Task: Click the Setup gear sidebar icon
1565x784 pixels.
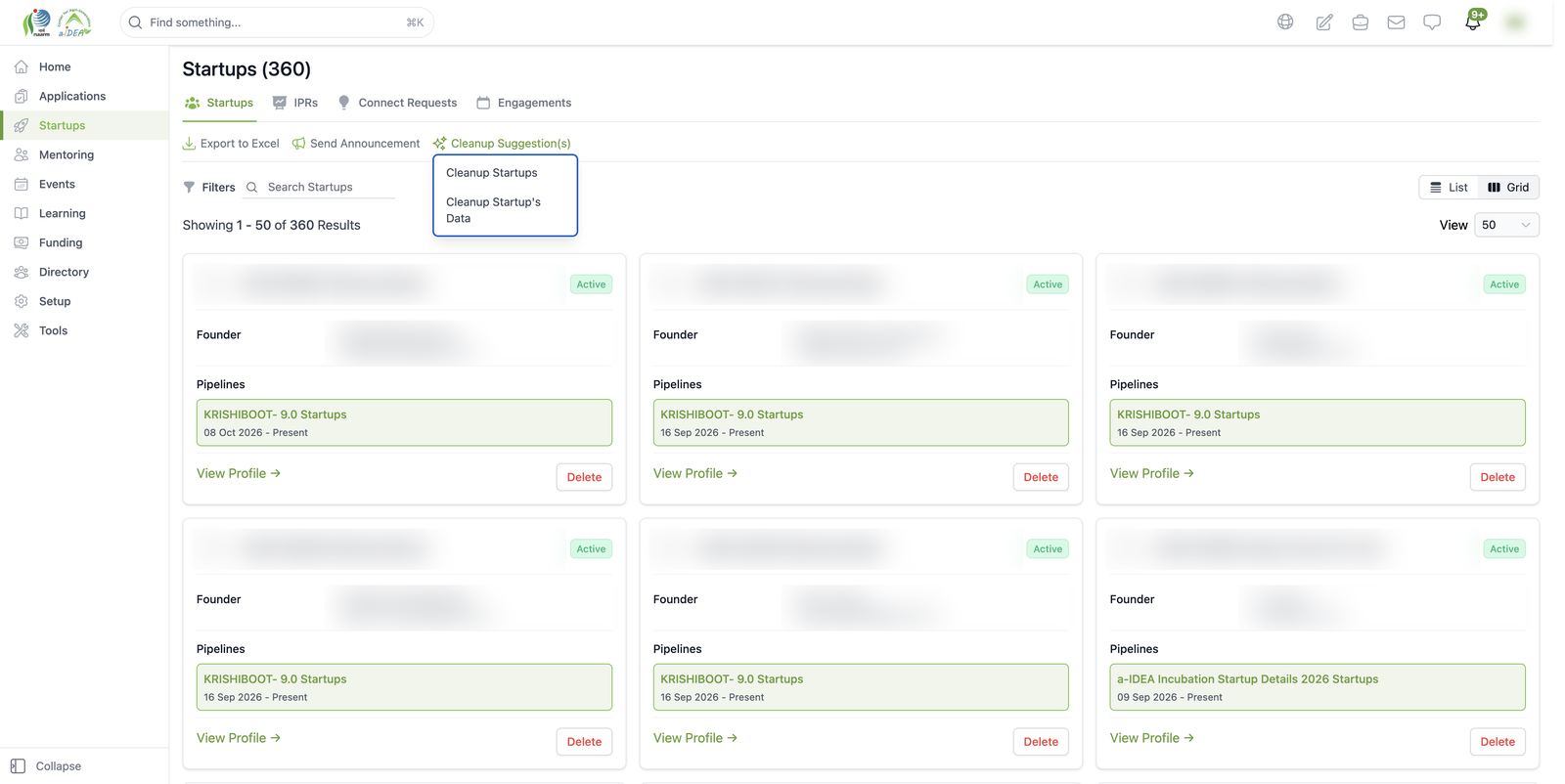Action: (21, 301)
